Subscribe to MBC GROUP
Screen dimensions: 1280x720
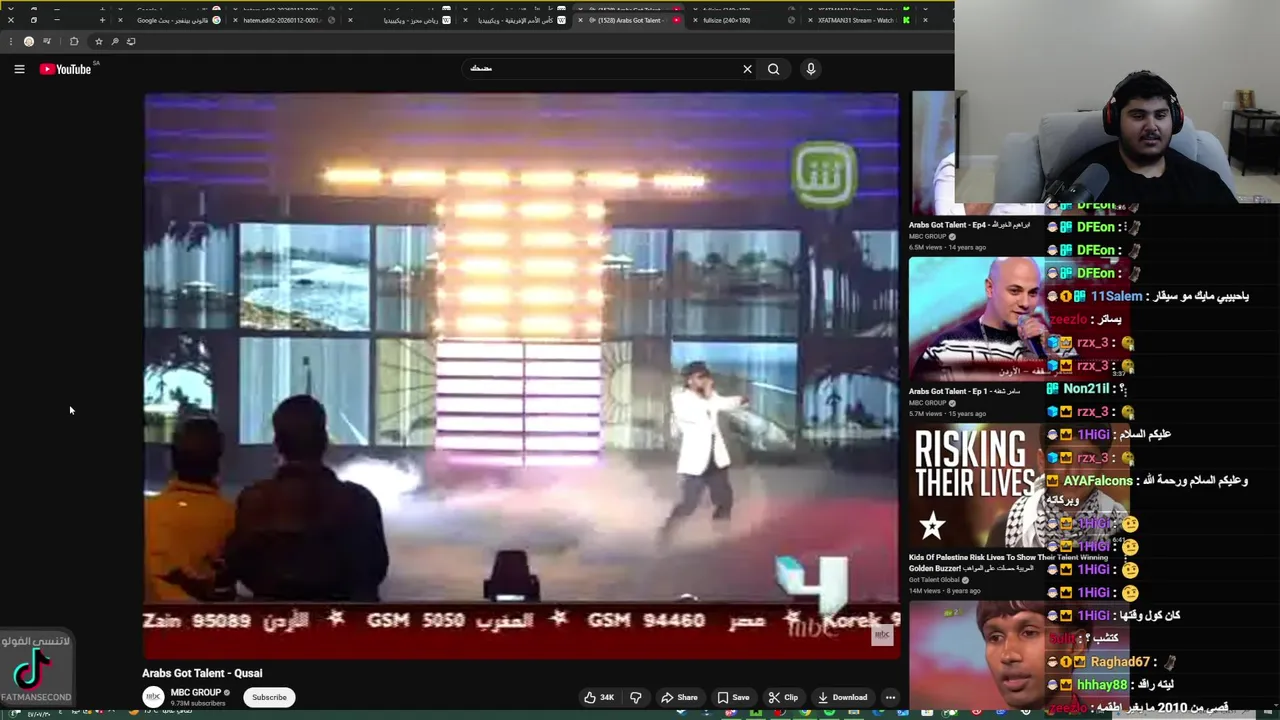[269, 697]
